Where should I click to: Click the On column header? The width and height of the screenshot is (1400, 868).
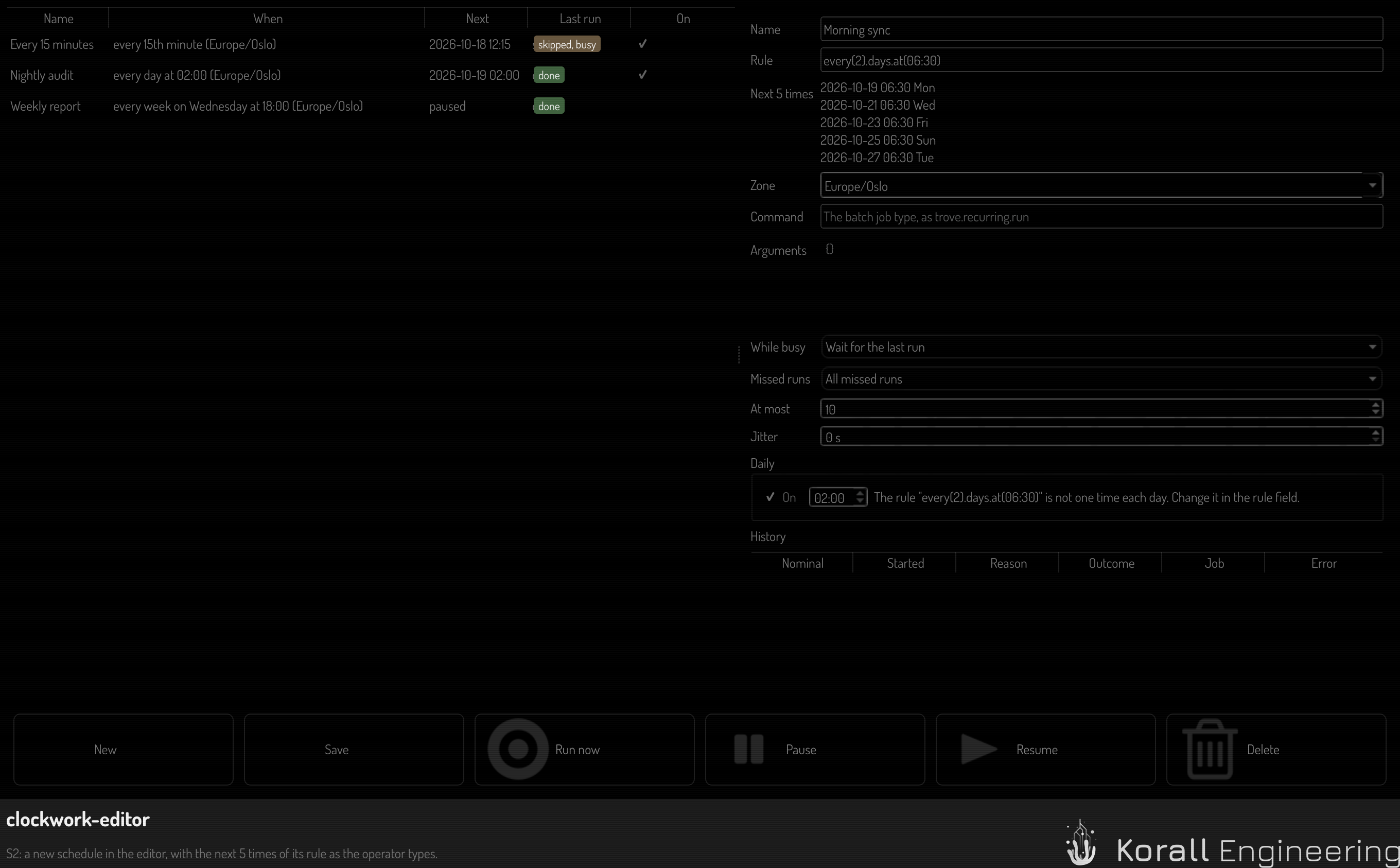coord(683,19)
